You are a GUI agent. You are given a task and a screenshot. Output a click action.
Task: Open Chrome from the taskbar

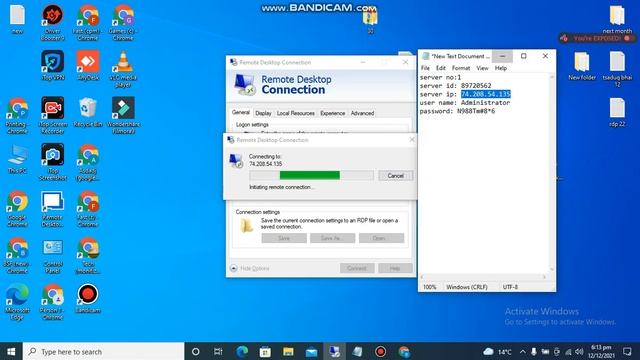(404, 351)
